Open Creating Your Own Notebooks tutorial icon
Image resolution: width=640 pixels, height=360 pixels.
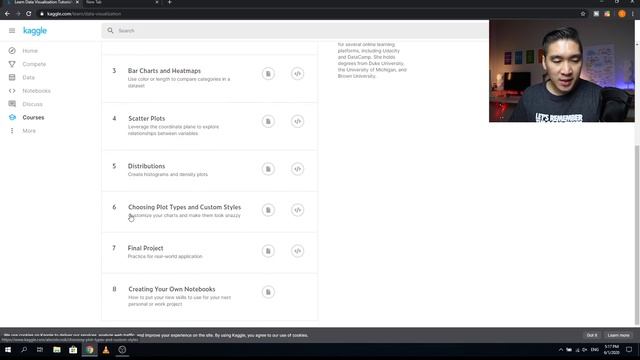tap(268, 292)
